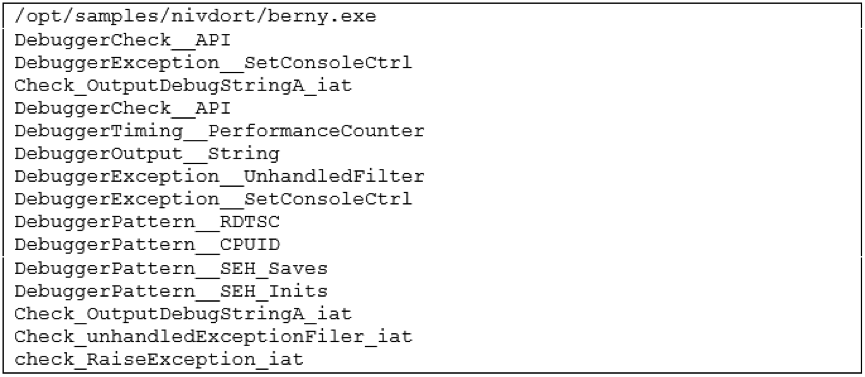Image resolution: width=865 pixels, height=377 pixels.
Task: Select the first Check_OutputDebugStringA_iat line
Action: (x=183, y=86)
